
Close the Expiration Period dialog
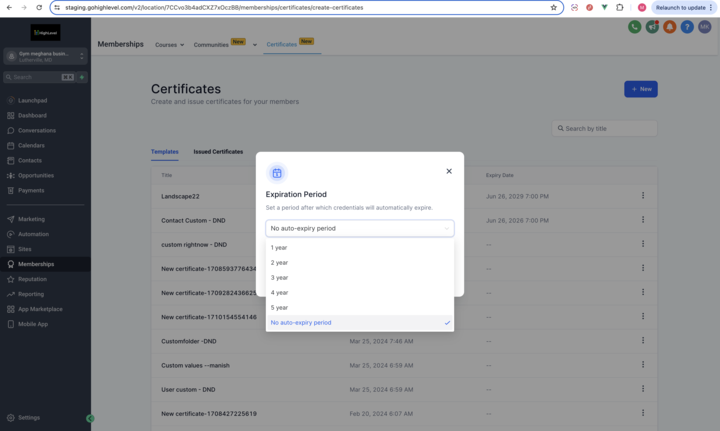[x=449, y=171]
